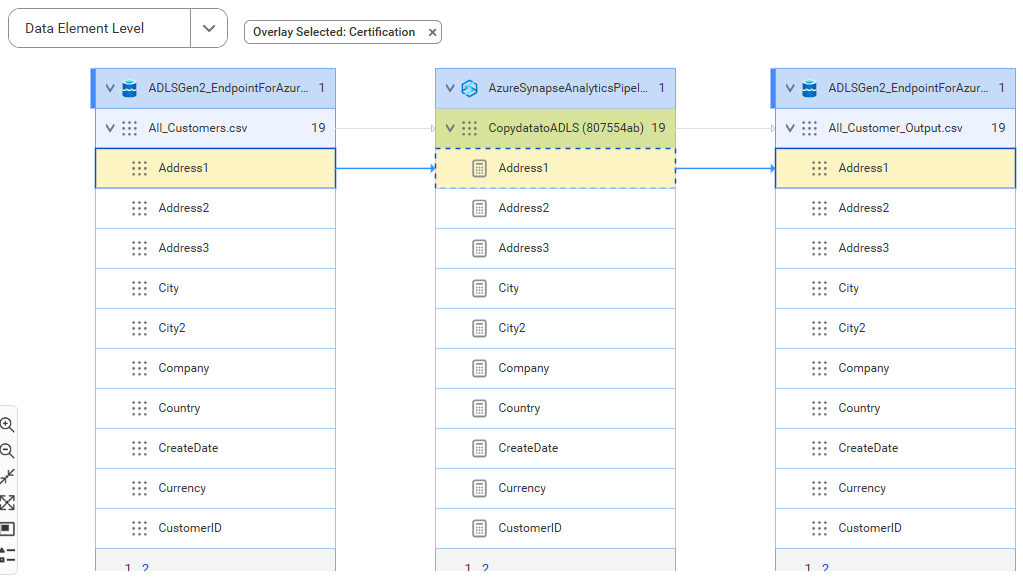Zoom out of the lineage diagram
Screen dimensions: 1023x578
[x=7, y=451]
